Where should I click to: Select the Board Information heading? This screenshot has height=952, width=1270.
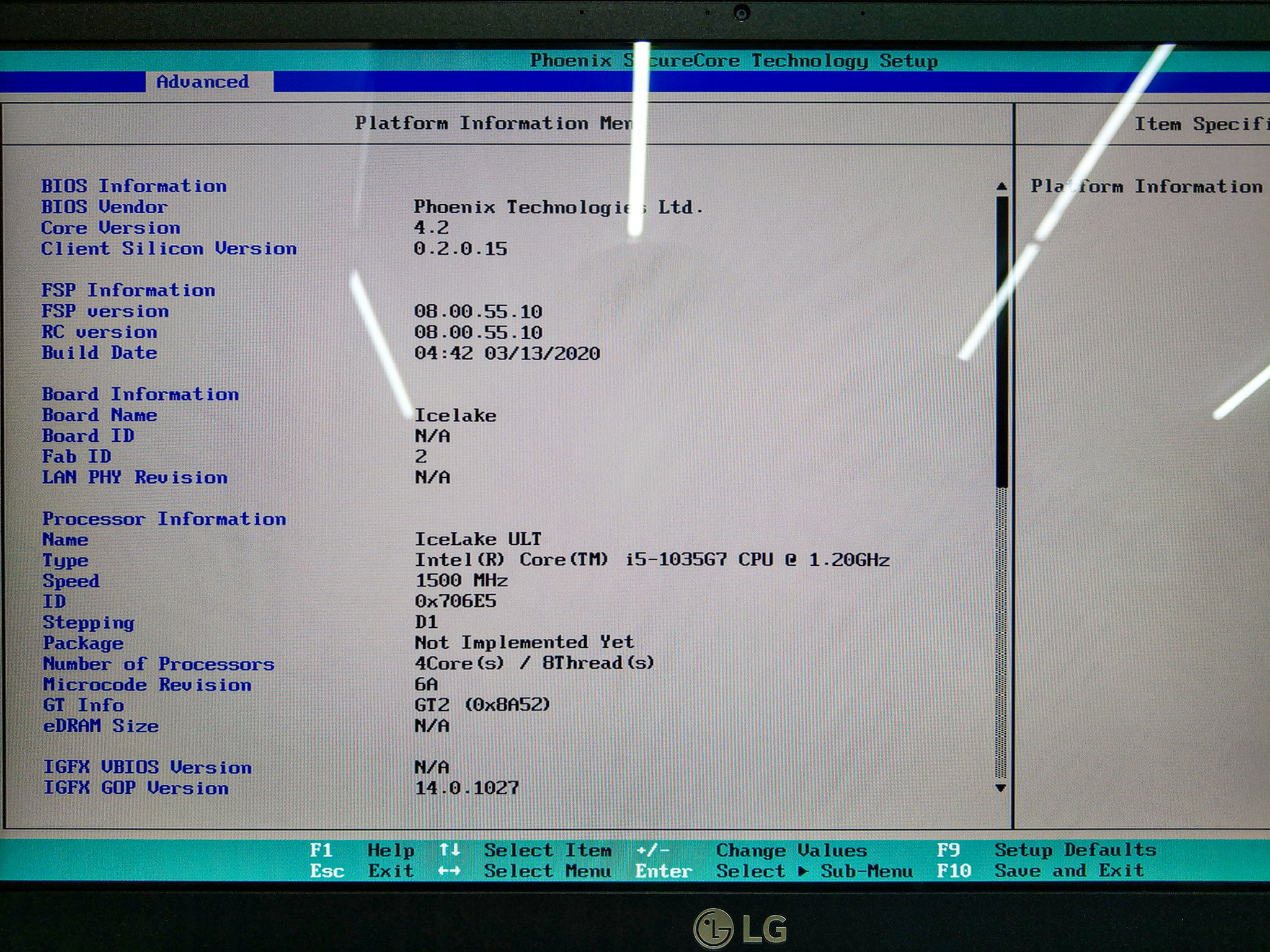[140, 394]
